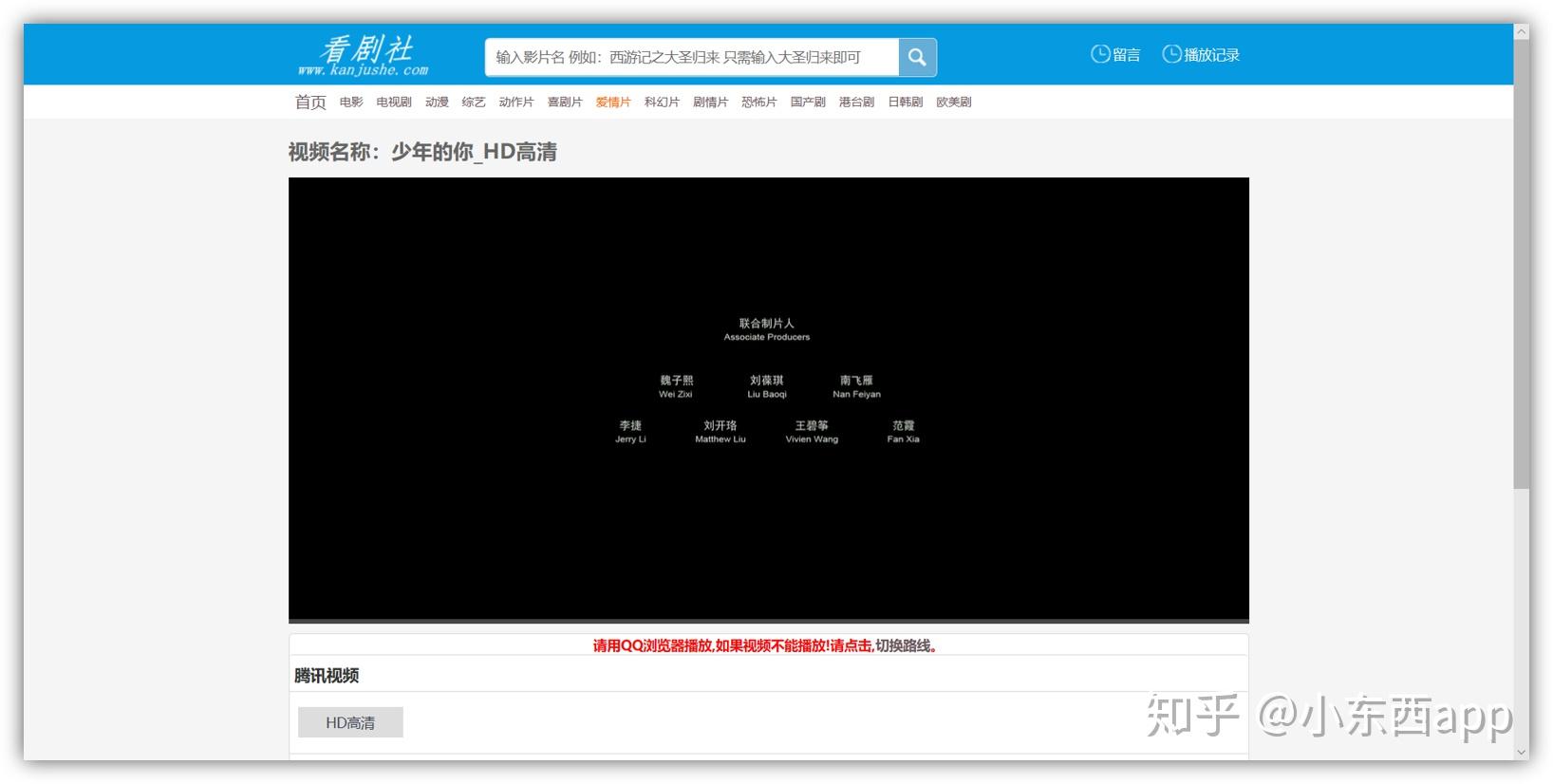
Task: Open the 欧美剧 category
Action: point(954,102)
